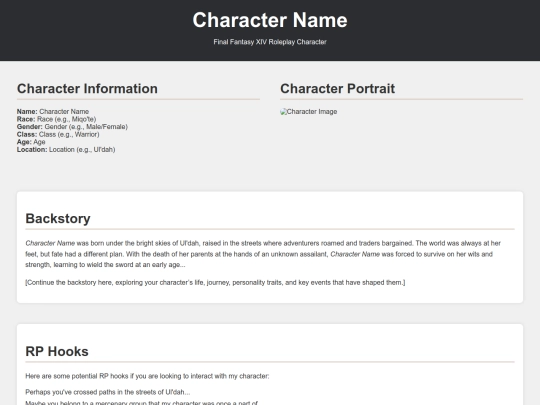Click the 'Class: Class (e.g., Warrior)' line
Image resolution: width=540 pixels, height=405 pixels.
click(58, 134)
